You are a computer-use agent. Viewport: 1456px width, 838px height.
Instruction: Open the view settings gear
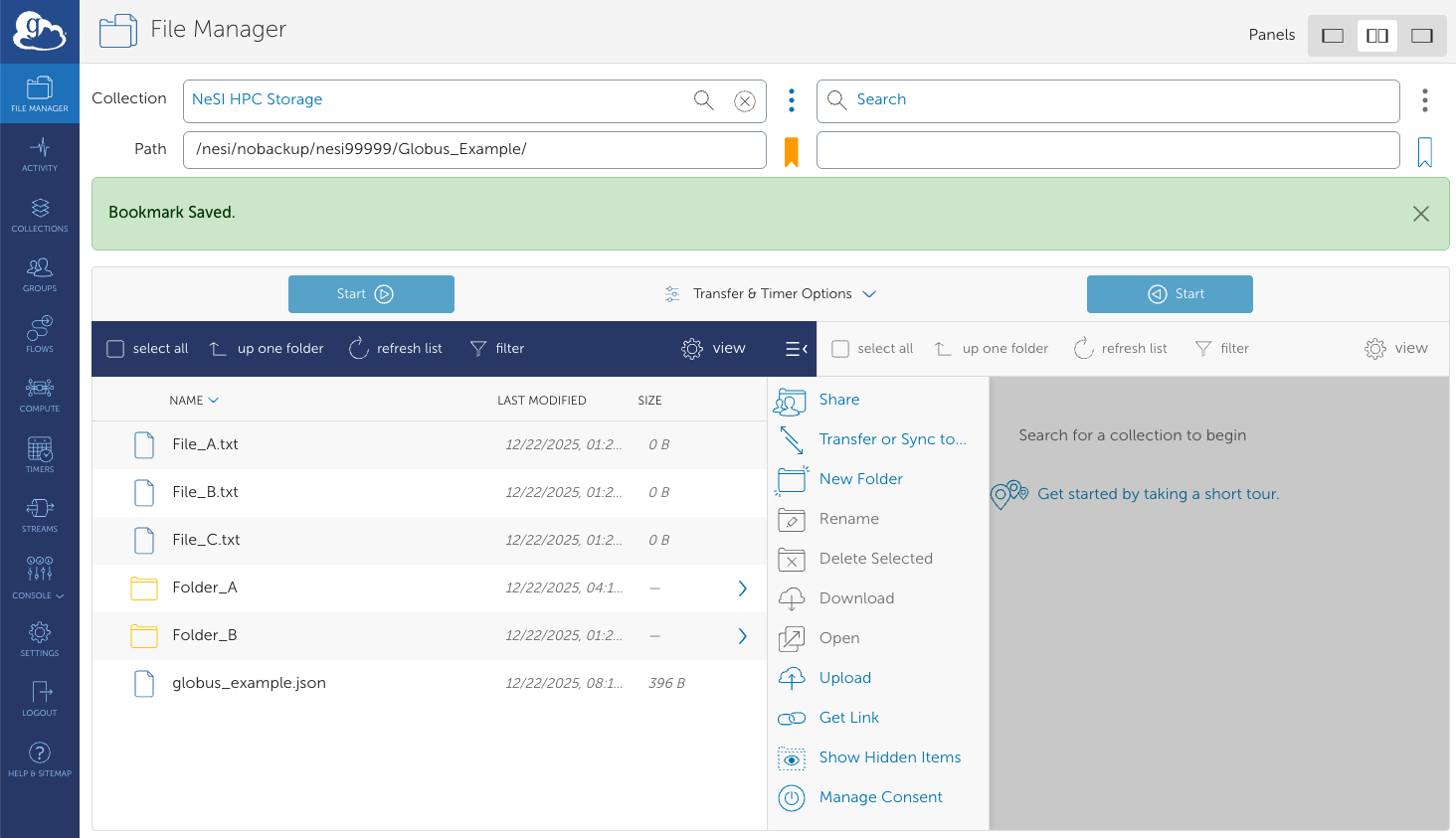tap(712, 348)
